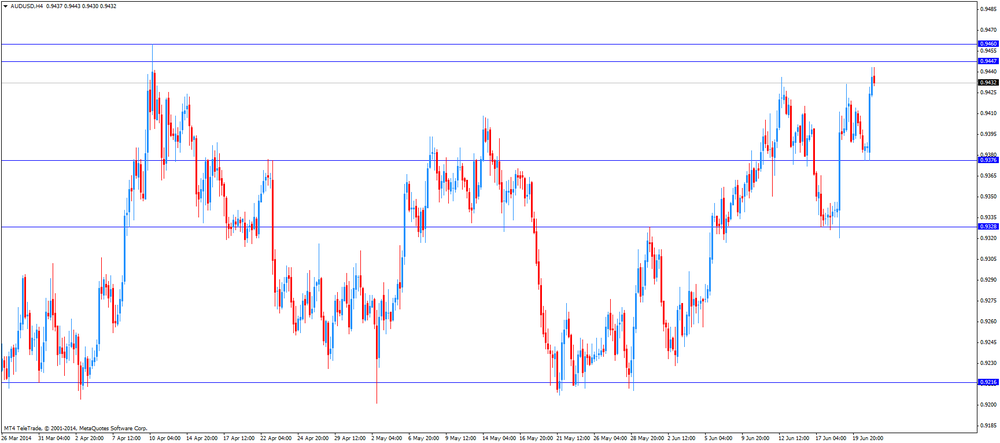Click the 0.9410 value on price scale
The image size is (1000, 443).
pyautogui.click(x=989, y=113)
